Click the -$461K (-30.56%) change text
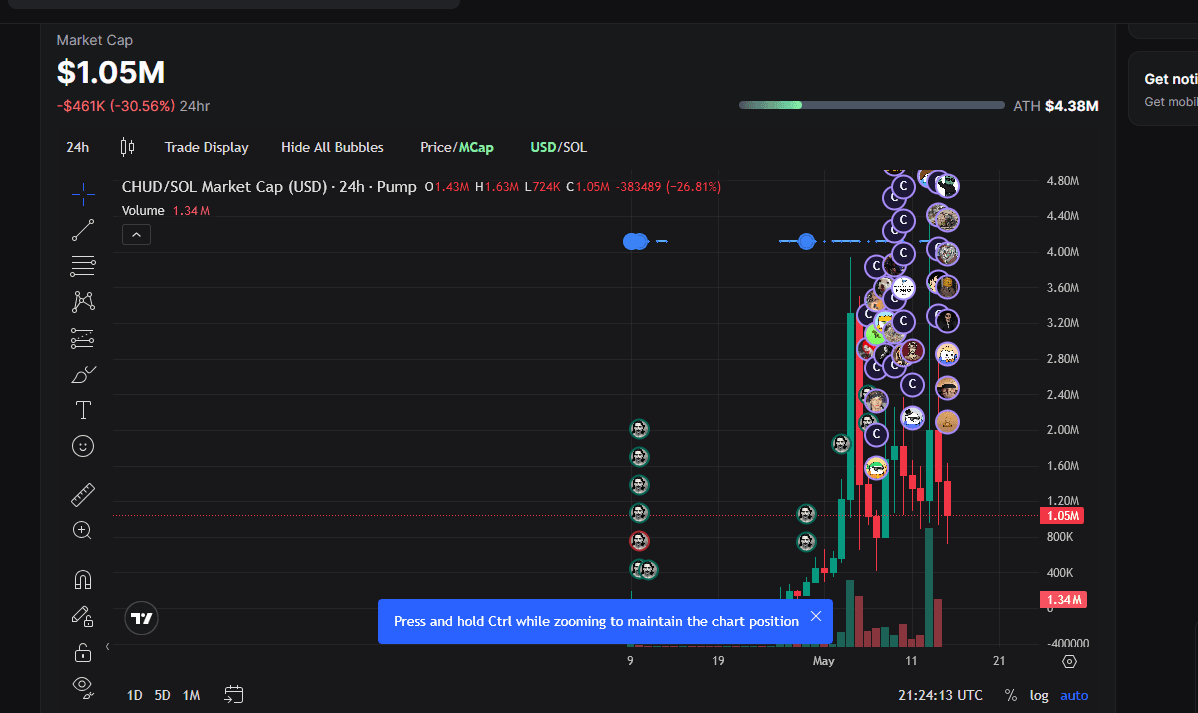Viewport: 1198px width, 713px height. (116, 106)
